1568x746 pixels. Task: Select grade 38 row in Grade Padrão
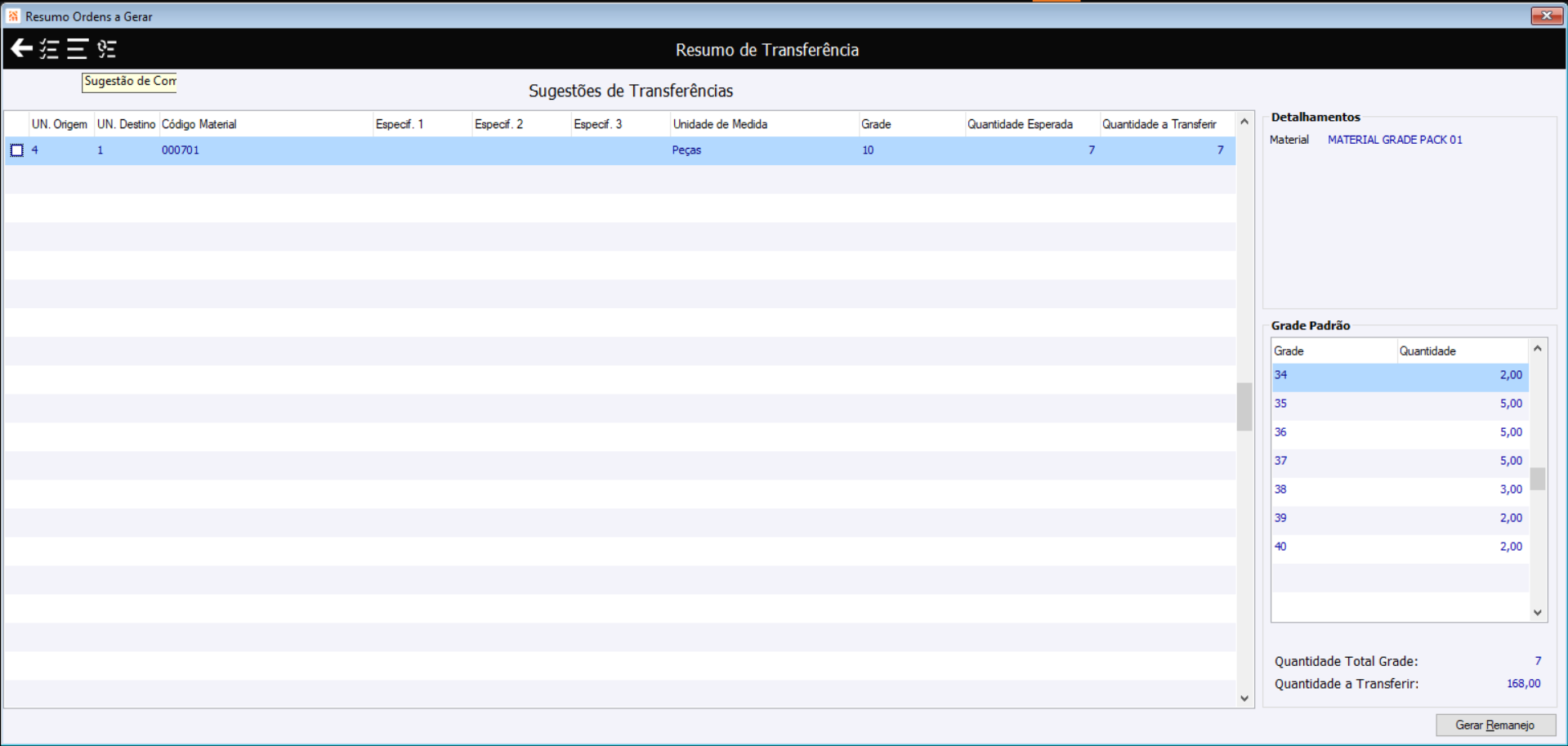pyautogui.click(x=1400, y=490)
